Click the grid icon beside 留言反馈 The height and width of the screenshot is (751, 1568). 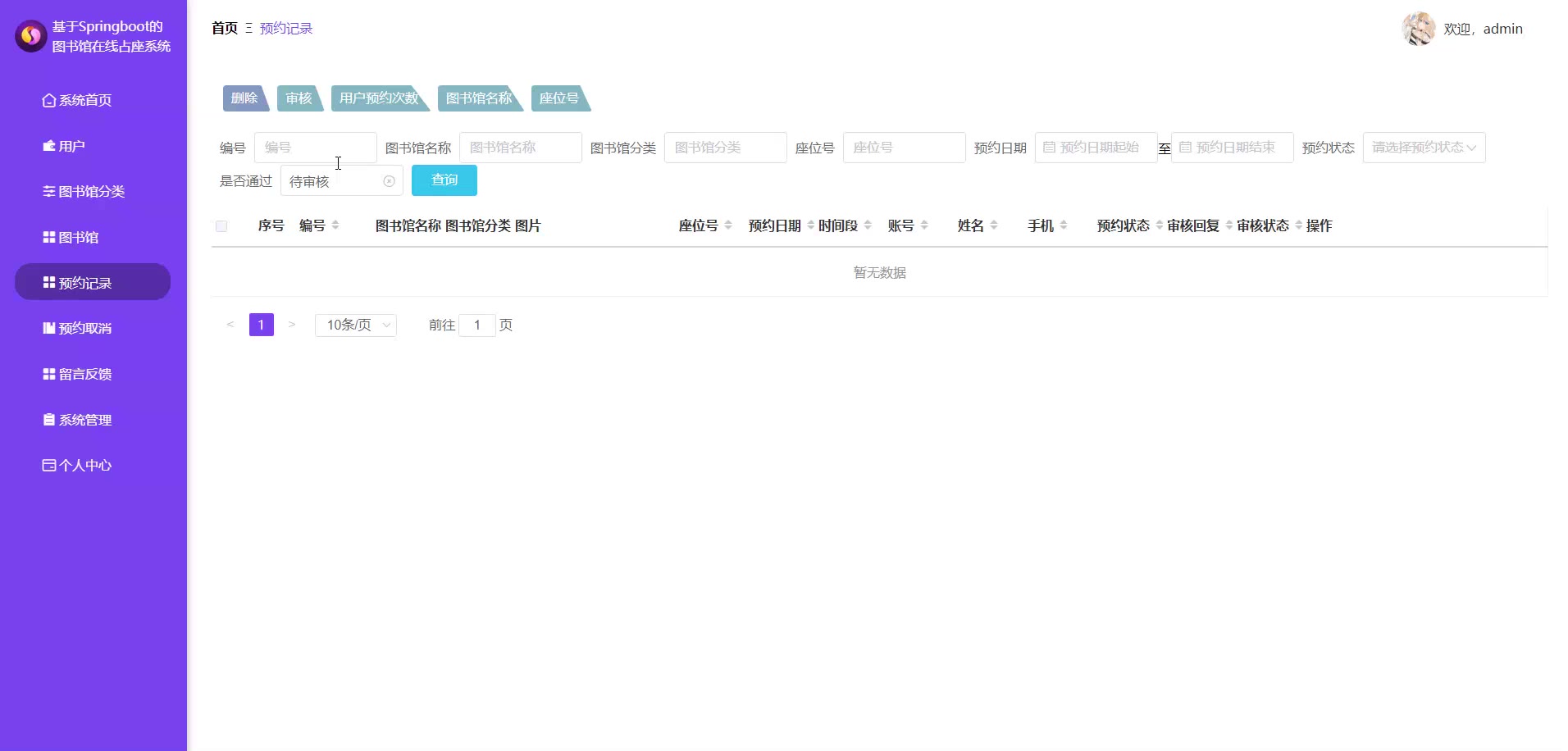pos(49,374)
